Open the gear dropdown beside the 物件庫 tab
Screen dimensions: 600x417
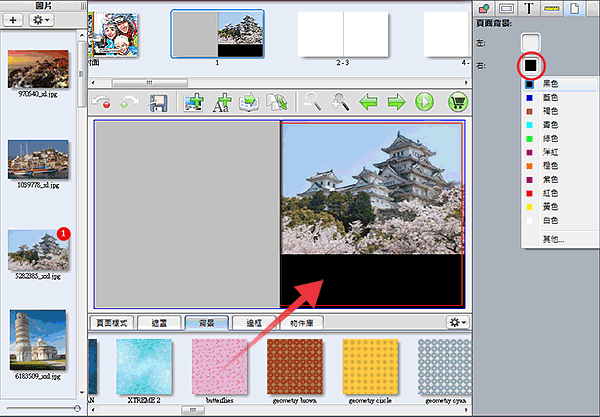(x=458, y=323)
